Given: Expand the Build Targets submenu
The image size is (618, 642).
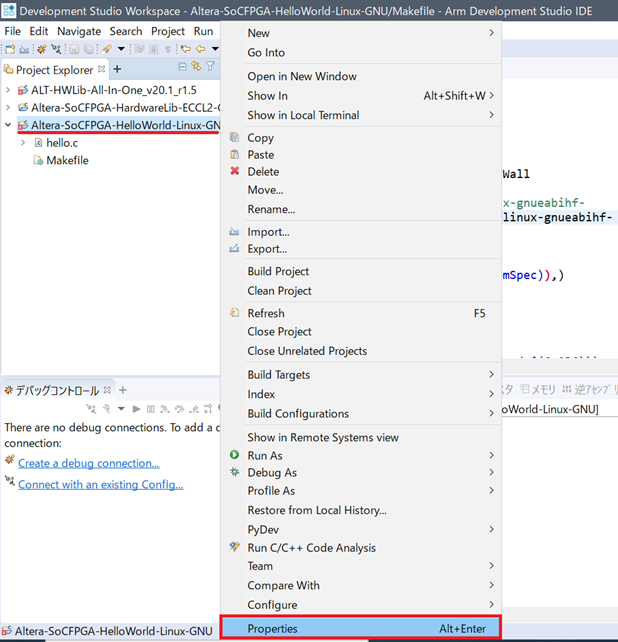Looking at the screenshot, I should (x=360, y=375).
